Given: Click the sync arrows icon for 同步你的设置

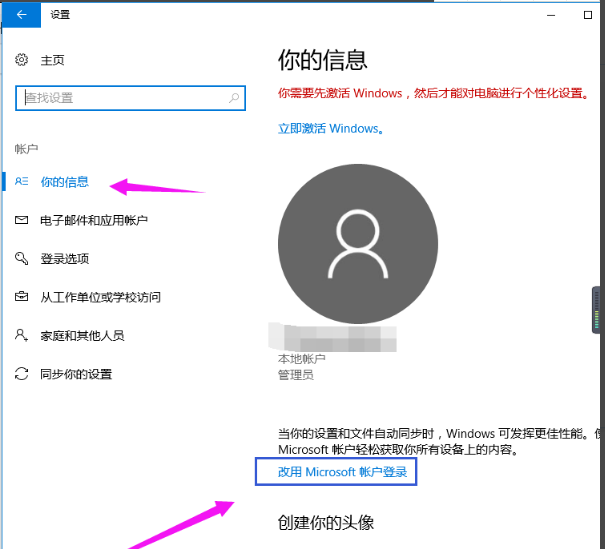Looking at the screenshot, I should click(x=22, y=374).
